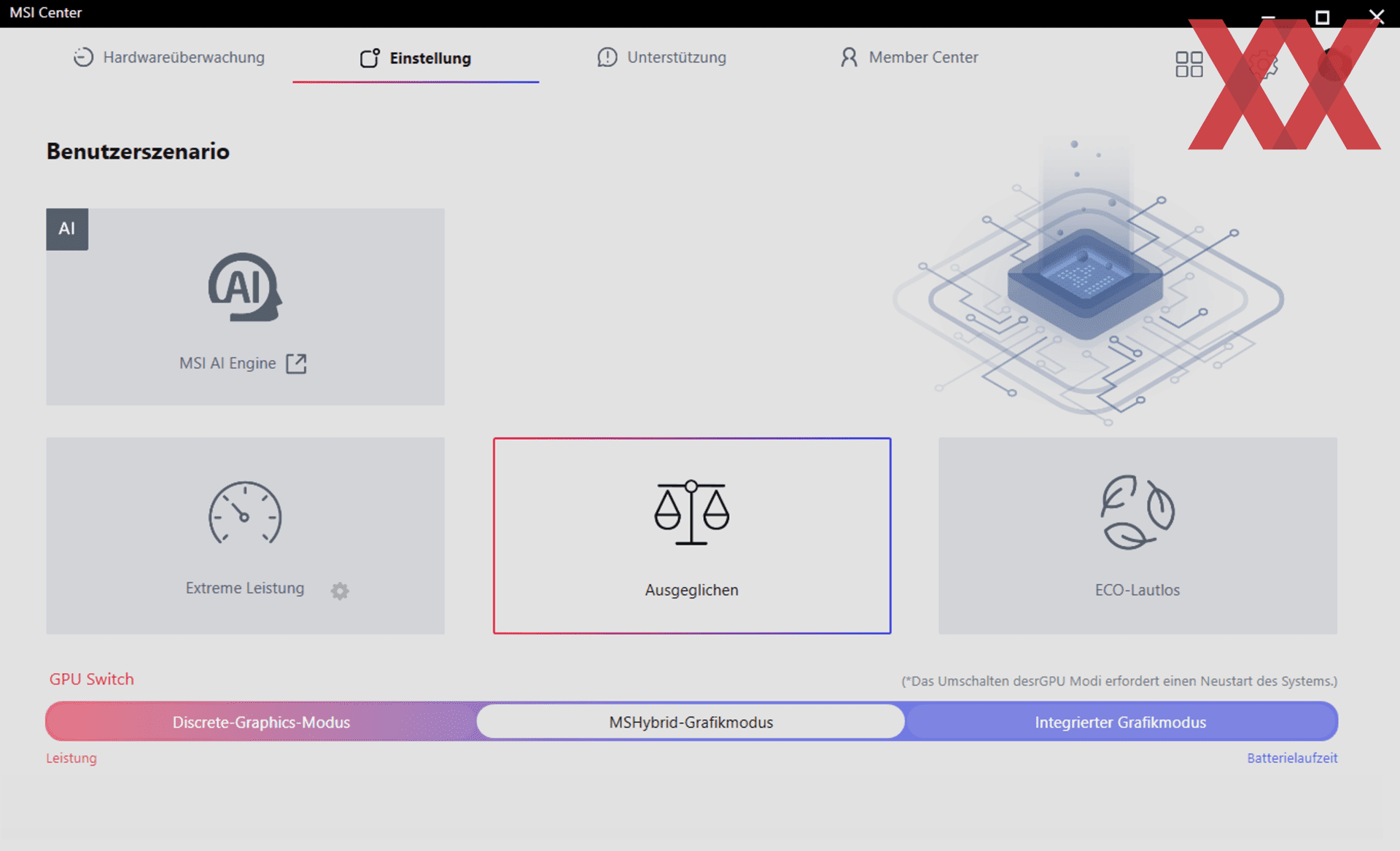
Task: Click the Member Center person icon
Action: point(849,57)
